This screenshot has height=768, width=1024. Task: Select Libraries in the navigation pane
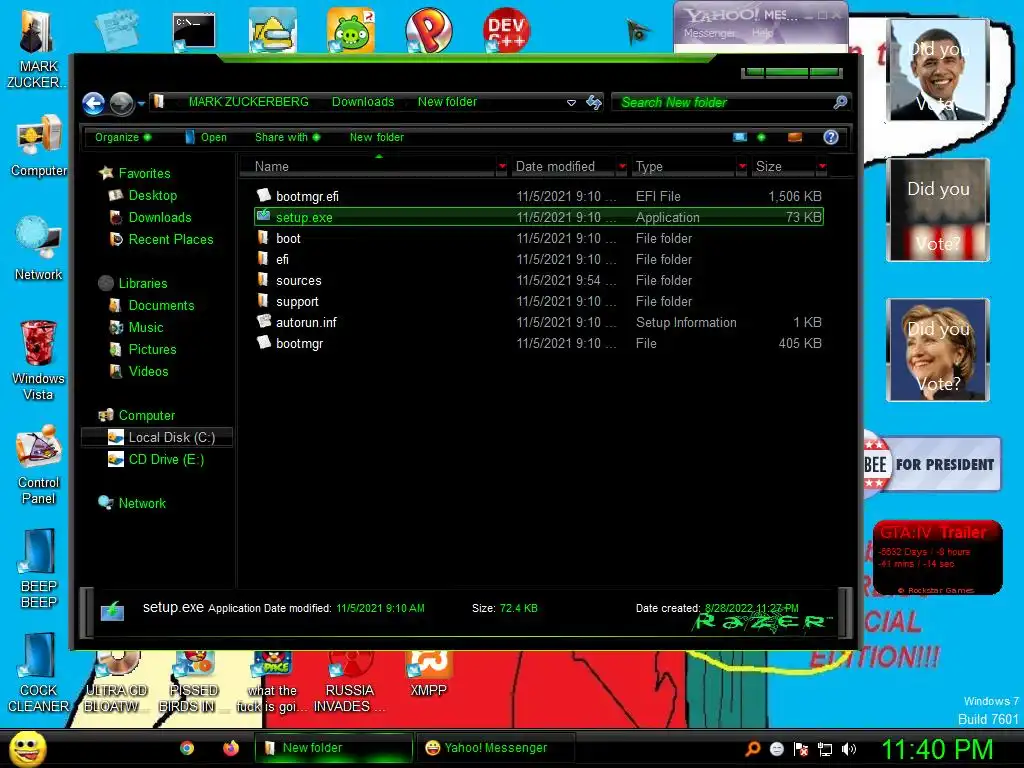[133, 283]
